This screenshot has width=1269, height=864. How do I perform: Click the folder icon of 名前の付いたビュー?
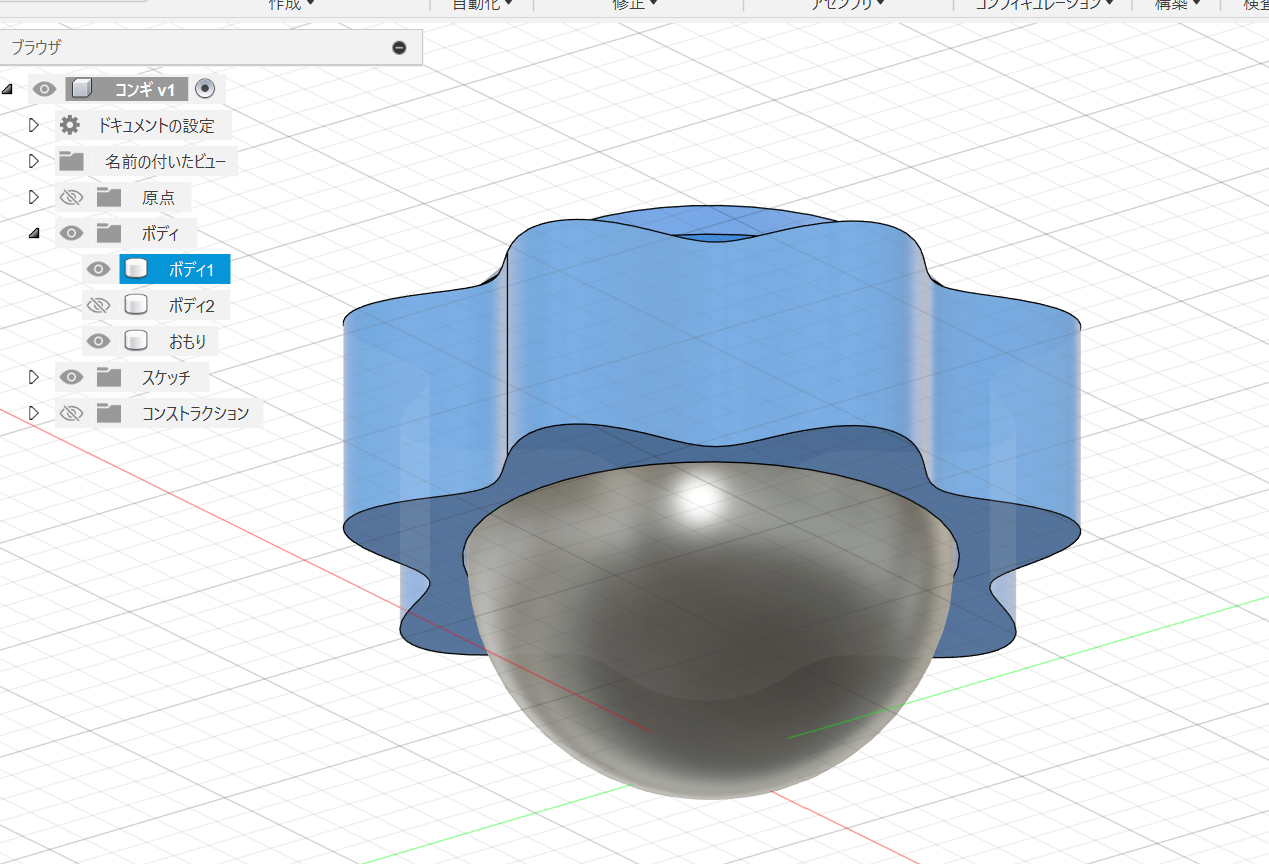(x=71, y=161)
